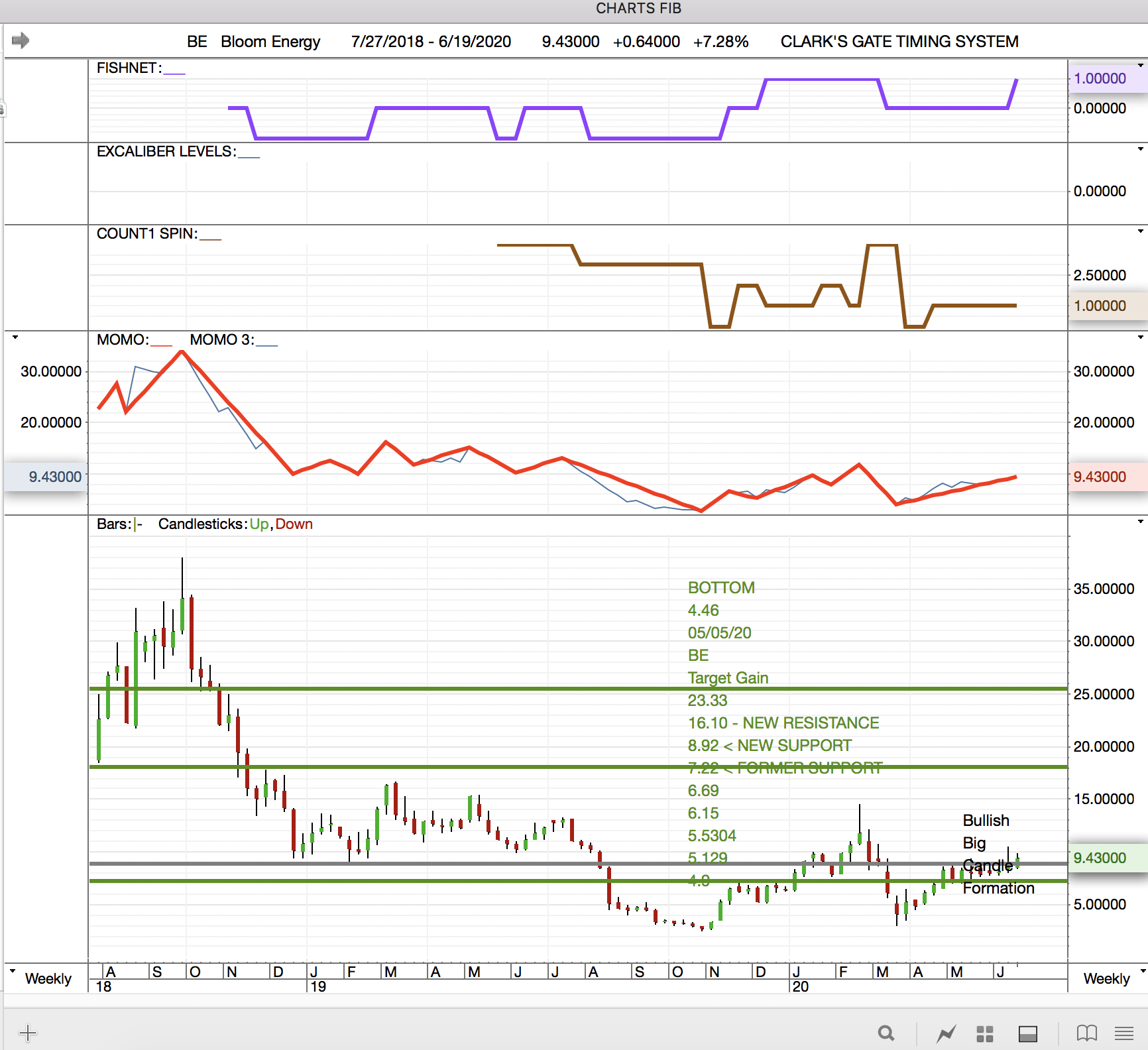Viewport: 1148px width, 1050px height.
Task: Open the search magnifier in bottom toolbar
Action: pyautogui.click(x=886, y=1033)
